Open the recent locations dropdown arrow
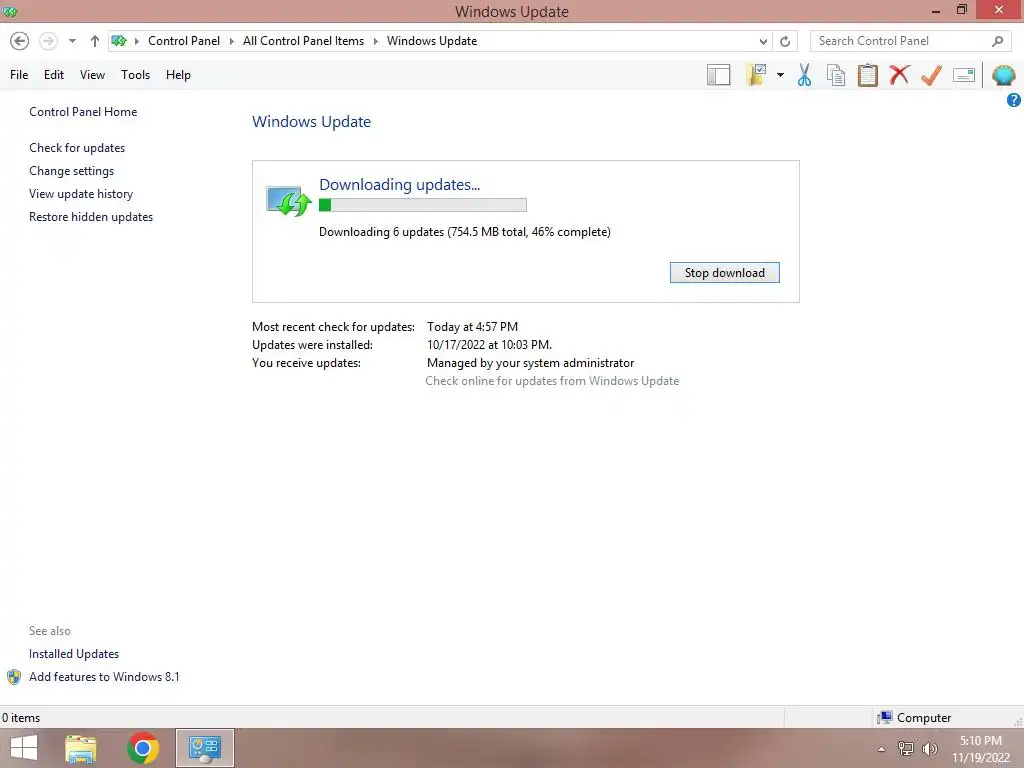 72,41
